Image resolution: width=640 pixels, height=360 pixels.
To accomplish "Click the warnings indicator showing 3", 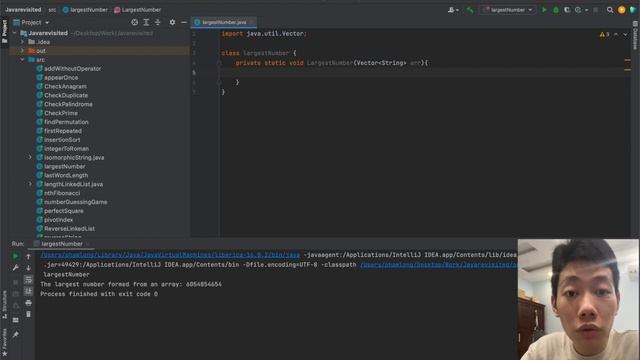I will point(604,35).
